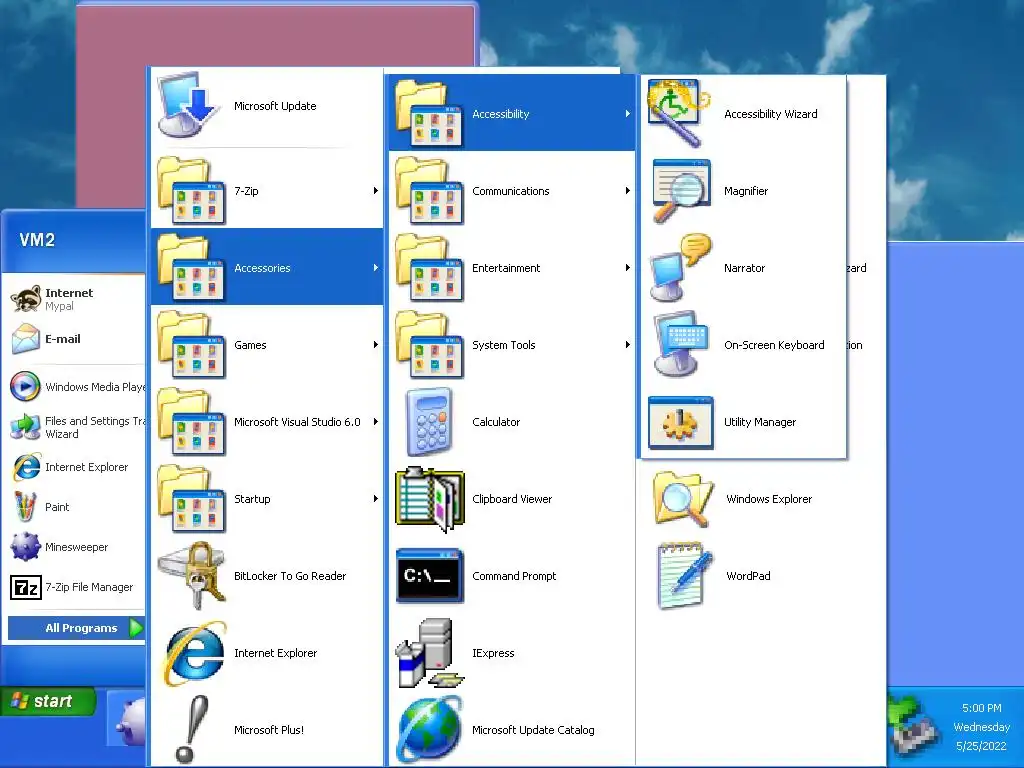Click the Windows Media Player icon
1024x768 pixels.
tap(25, 386)
